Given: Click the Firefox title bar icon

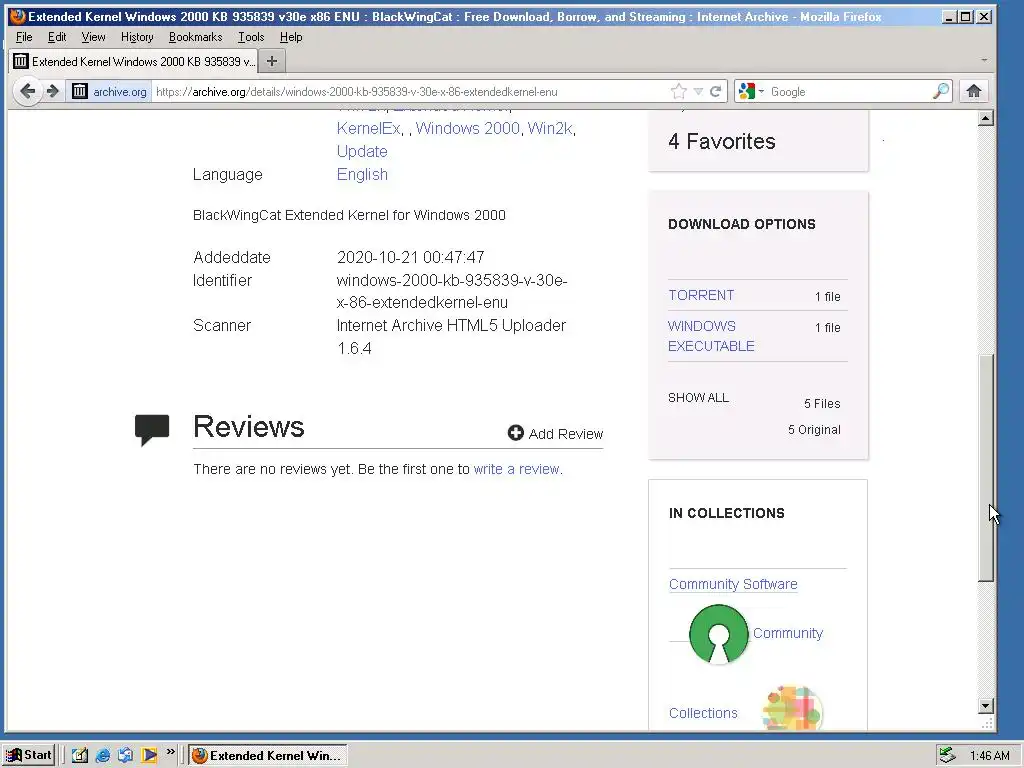Looking at the screenshot, I should (18, 16).
